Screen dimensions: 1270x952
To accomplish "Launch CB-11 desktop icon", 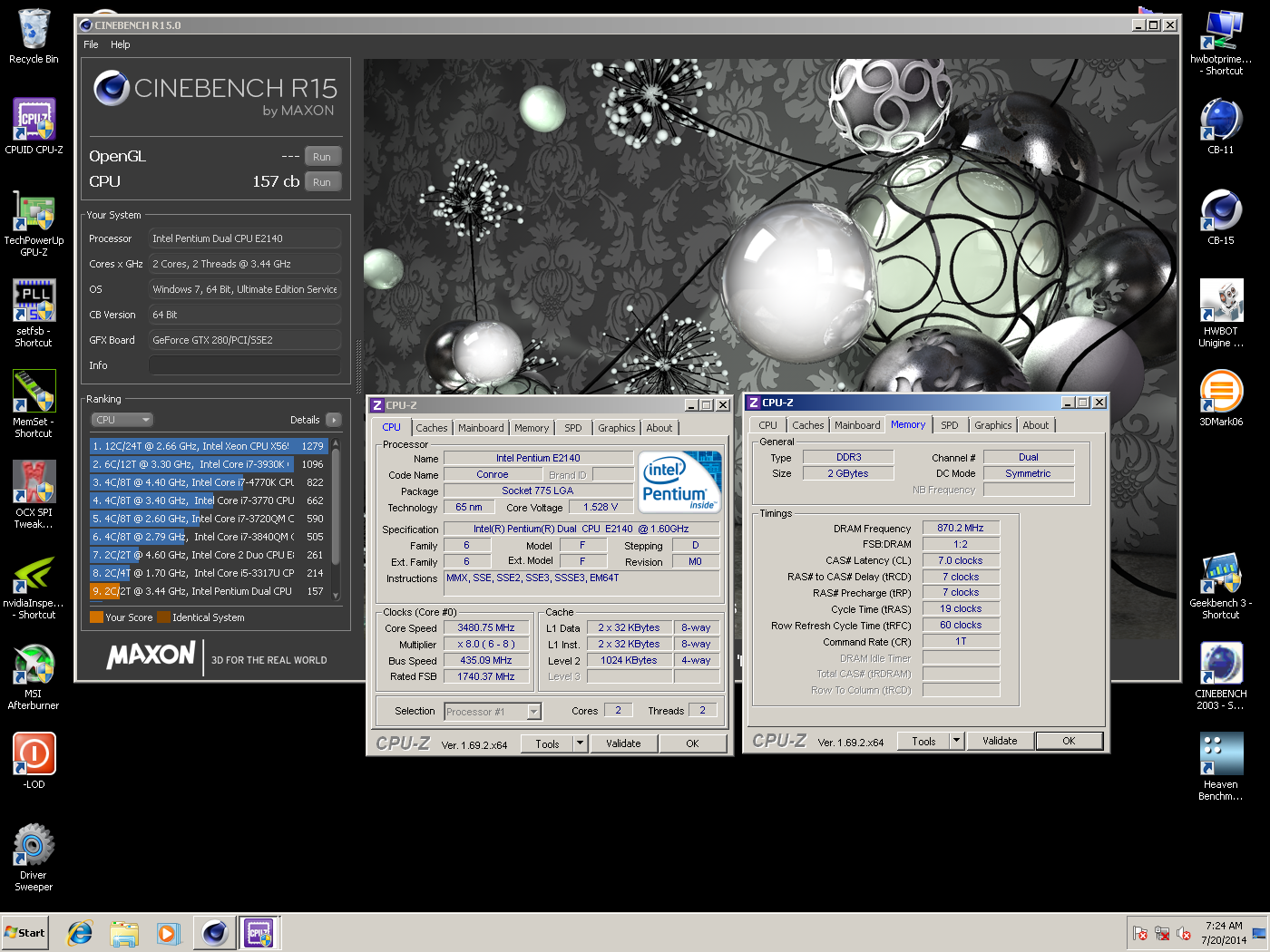I will click(1221, 126).
